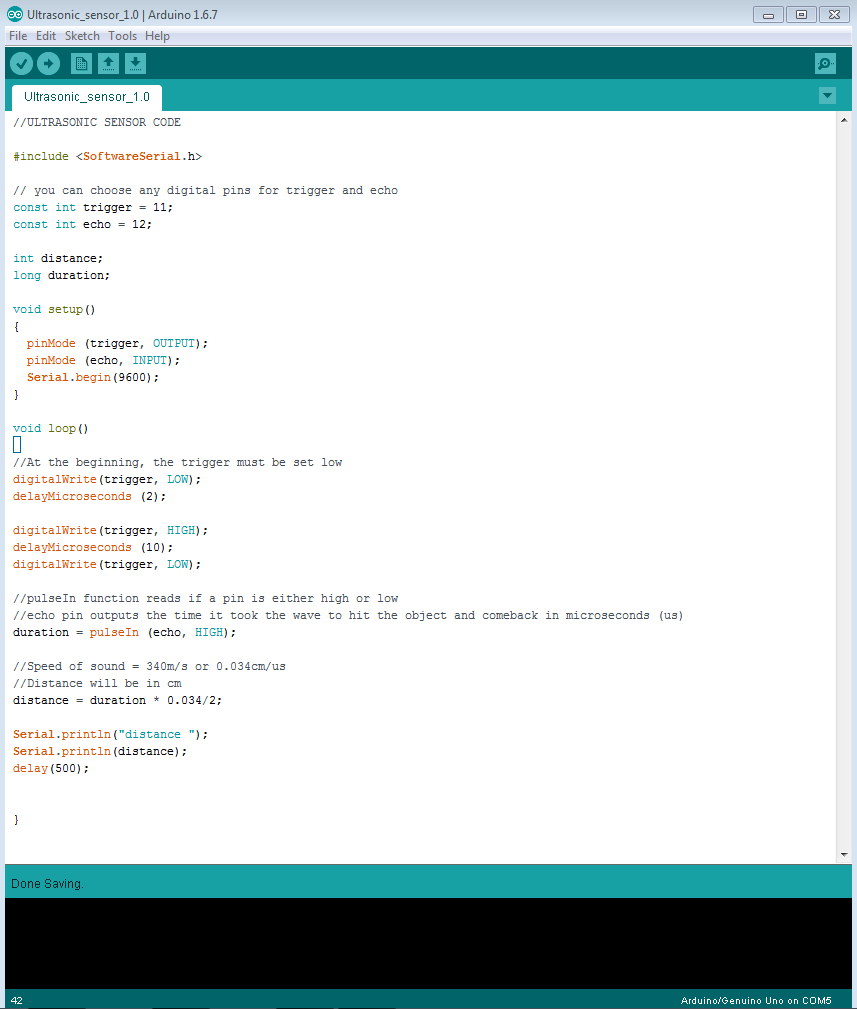Open the Edit menu

(x=46, y=36)
